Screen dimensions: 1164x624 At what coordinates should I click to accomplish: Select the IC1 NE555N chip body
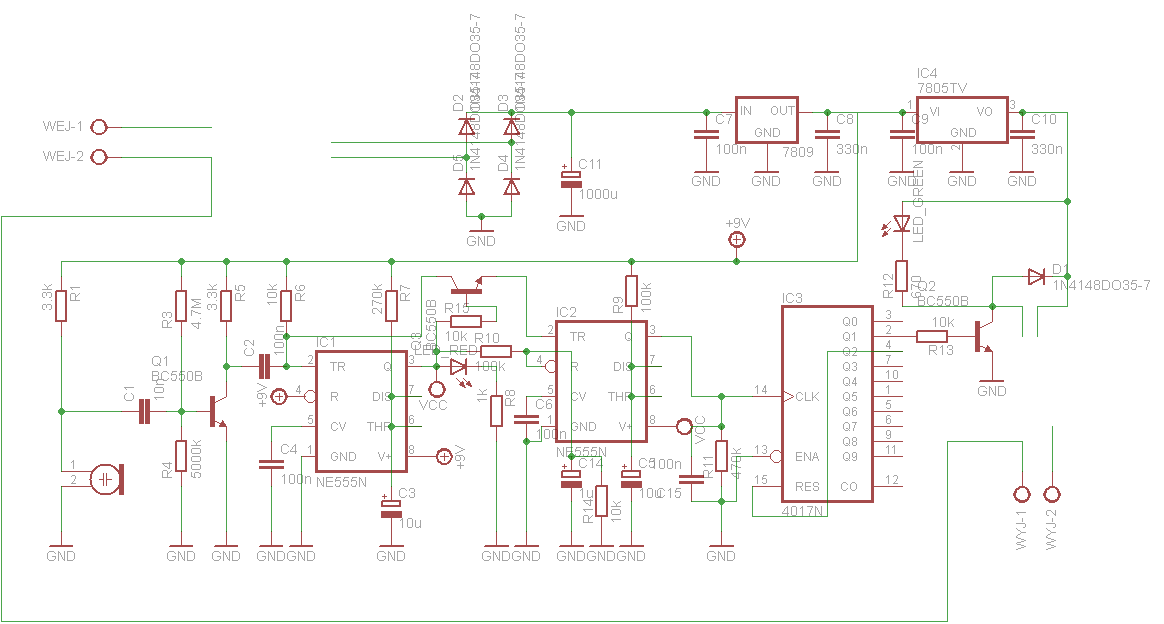362,412
